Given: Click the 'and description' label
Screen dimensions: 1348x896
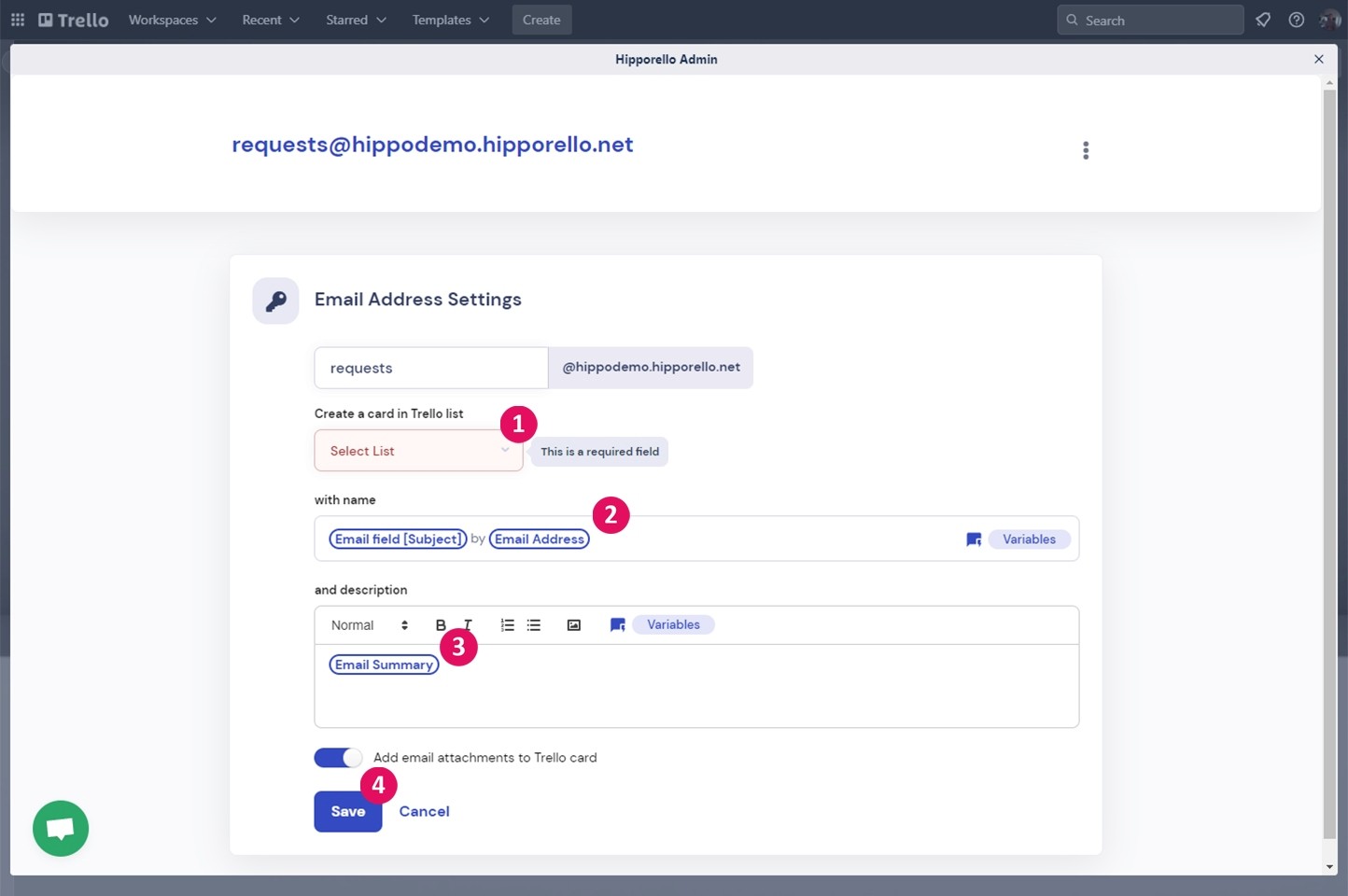Looking at the screenshot, I should (x=360, y=590).
